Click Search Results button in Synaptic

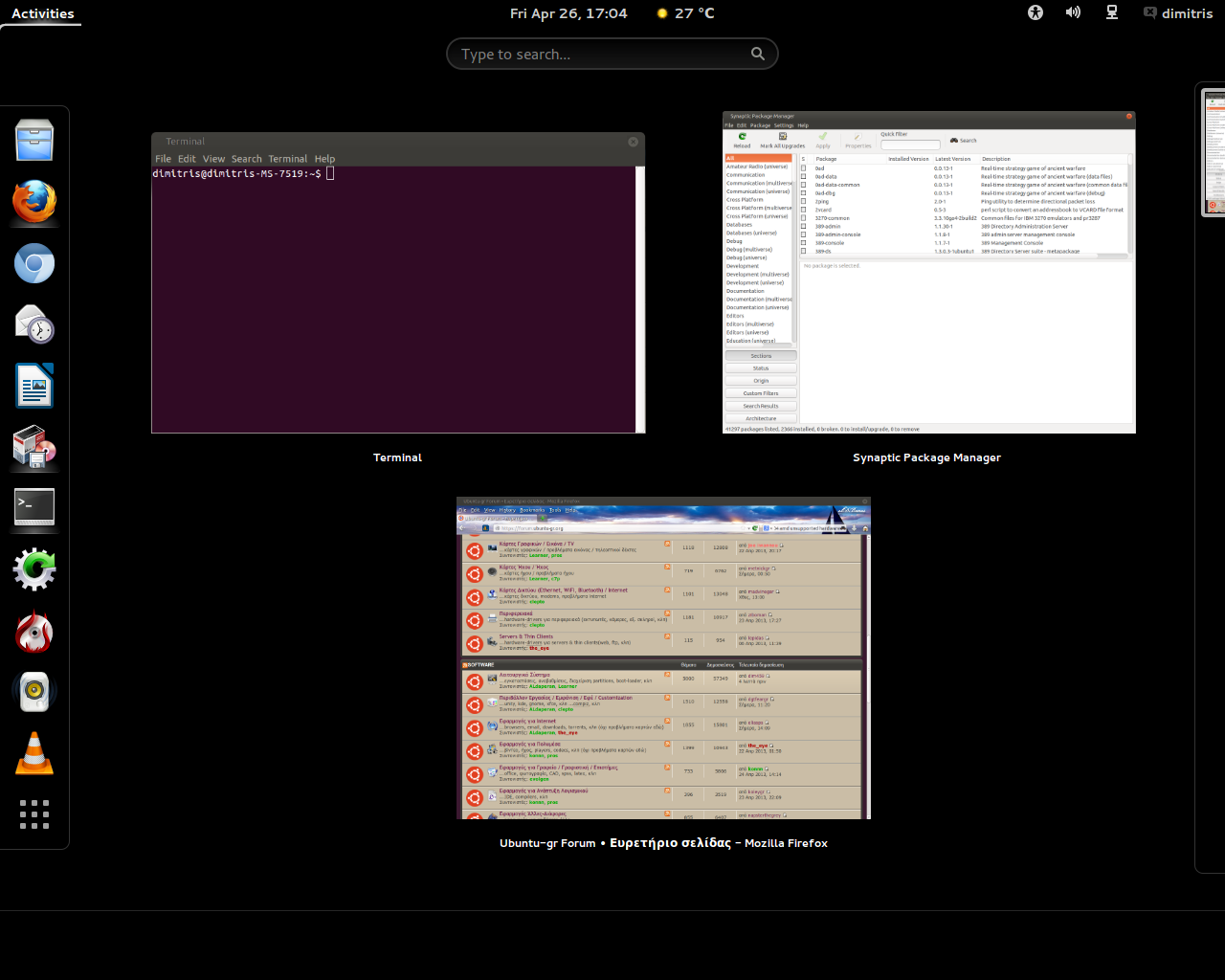tap(761, 406)
